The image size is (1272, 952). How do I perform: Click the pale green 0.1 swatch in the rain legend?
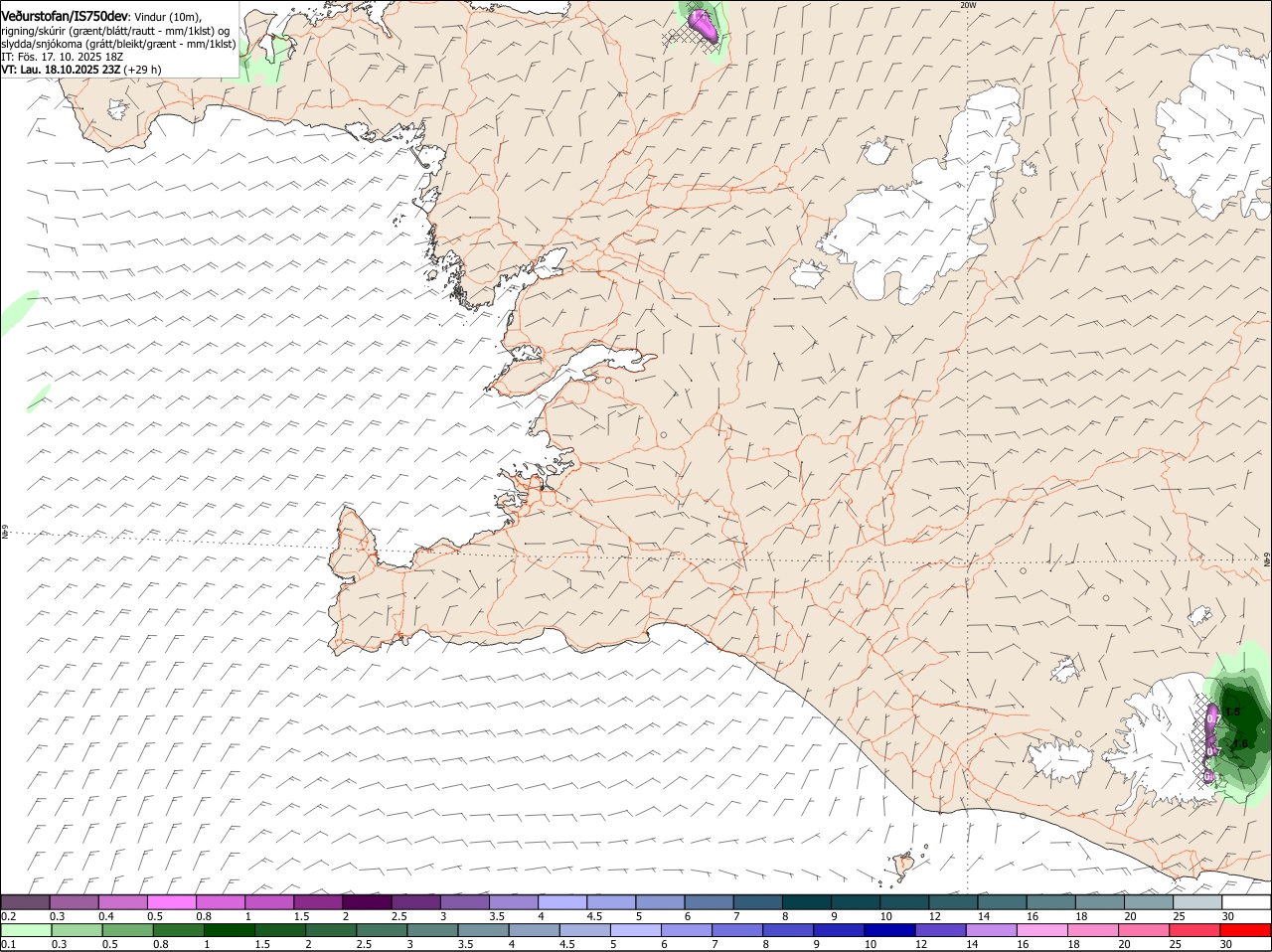26,930
